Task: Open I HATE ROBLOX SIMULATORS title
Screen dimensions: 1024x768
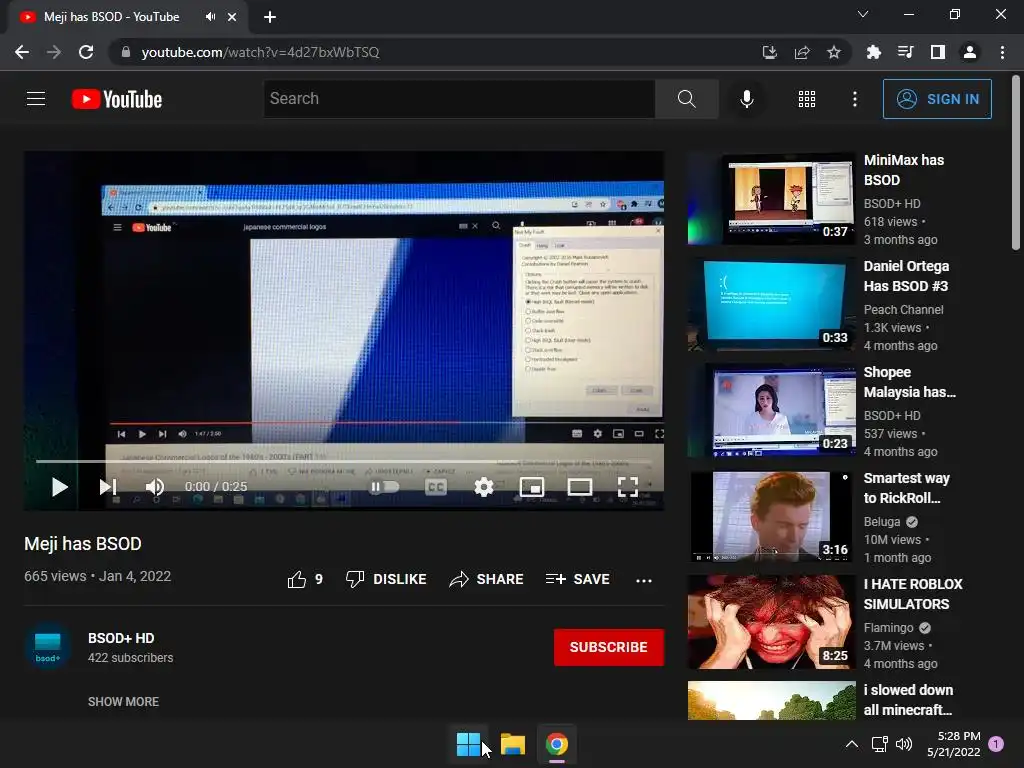Action: click(x=913, y=594)
